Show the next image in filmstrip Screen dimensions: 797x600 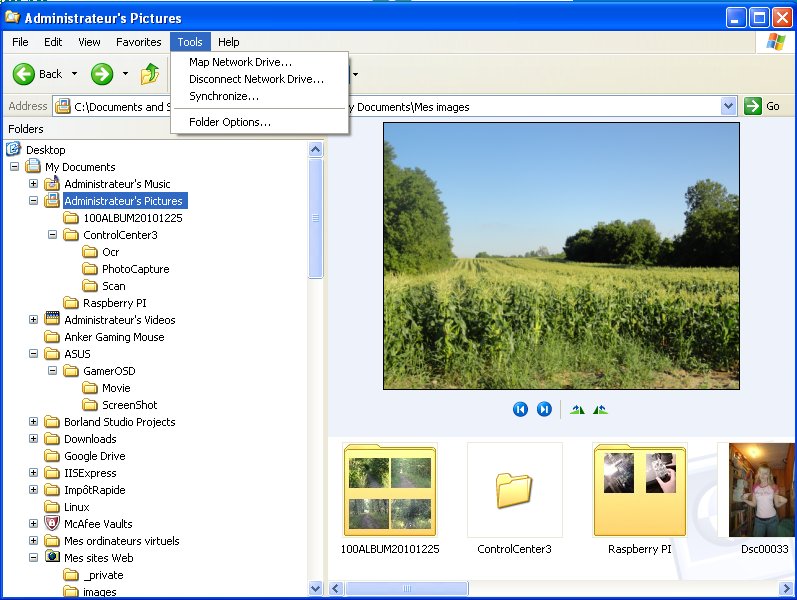[544, 409]
